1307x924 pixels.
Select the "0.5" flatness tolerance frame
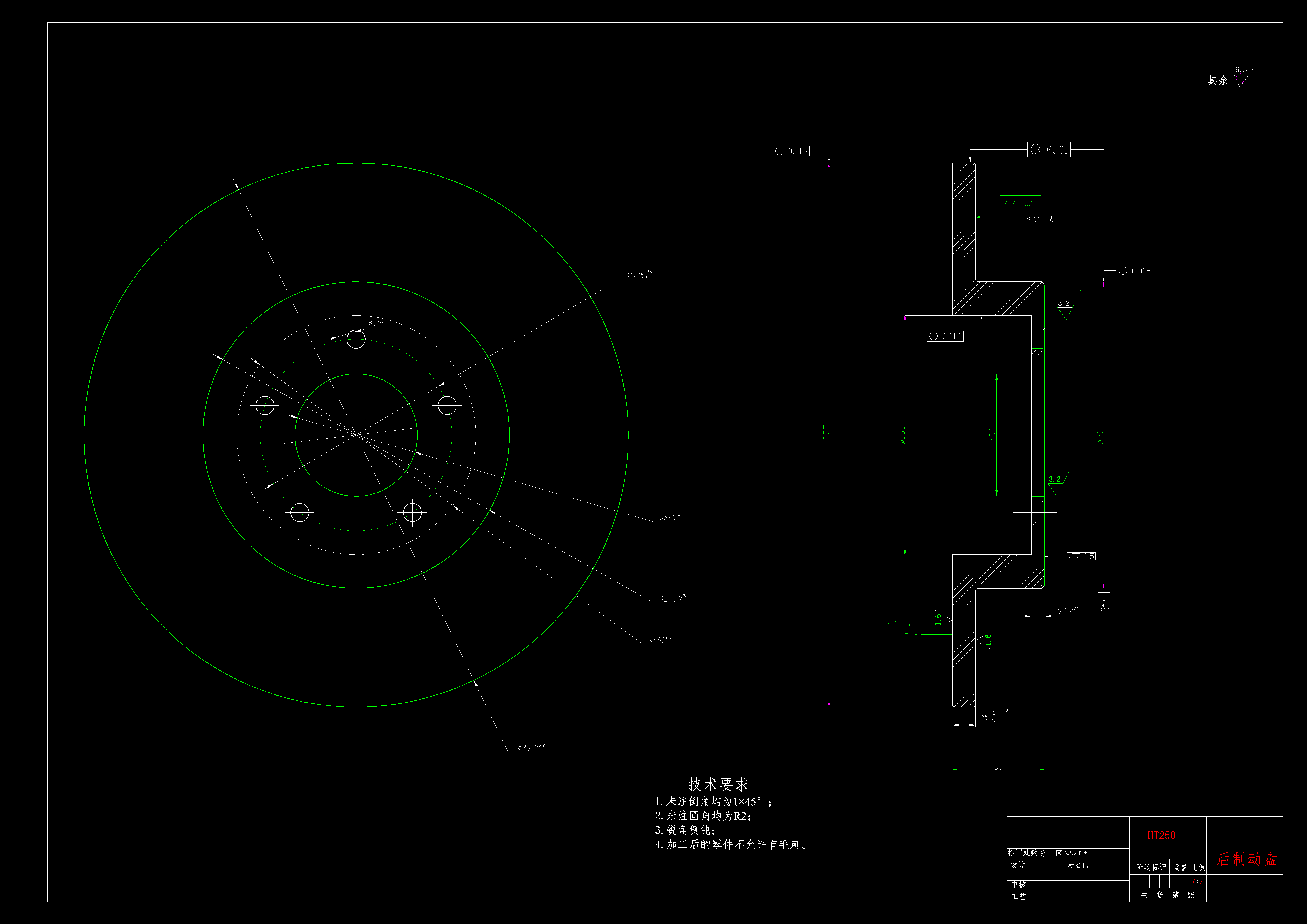pyautogui.click(x=1081, y=556)
